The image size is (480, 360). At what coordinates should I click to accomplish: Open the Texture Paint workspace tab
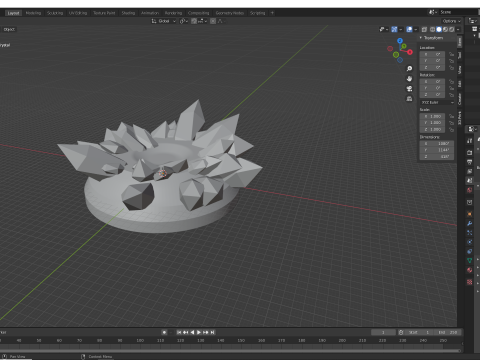(x=104, y=13)
